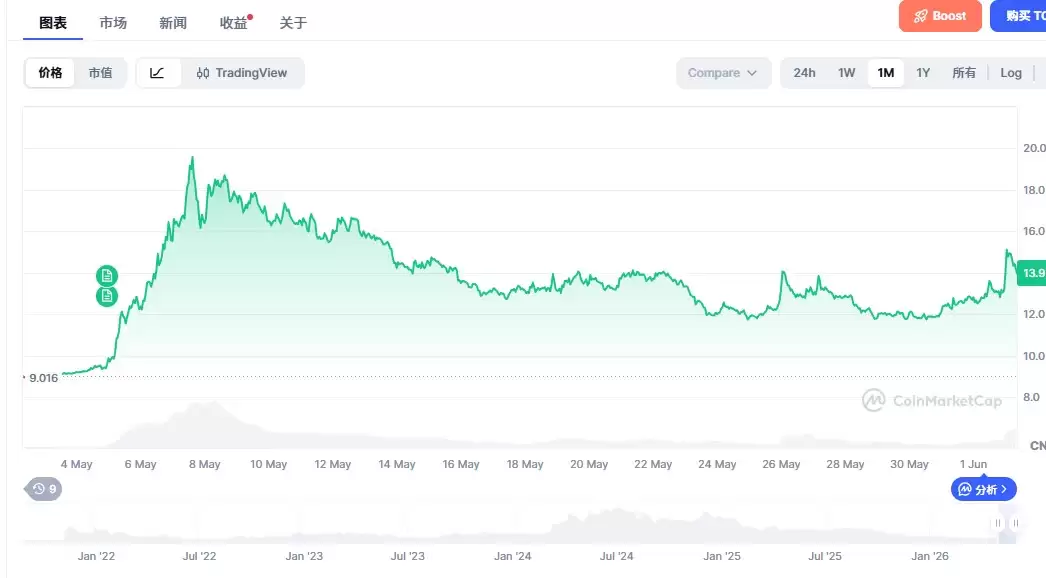Click the right handle of range slider
This screenshot has height=578, width=1046.
[1015, 523]
